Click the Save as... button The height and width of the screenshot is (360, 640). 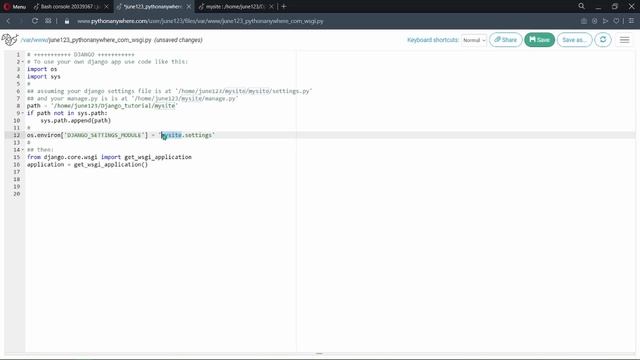pos(574,40)
